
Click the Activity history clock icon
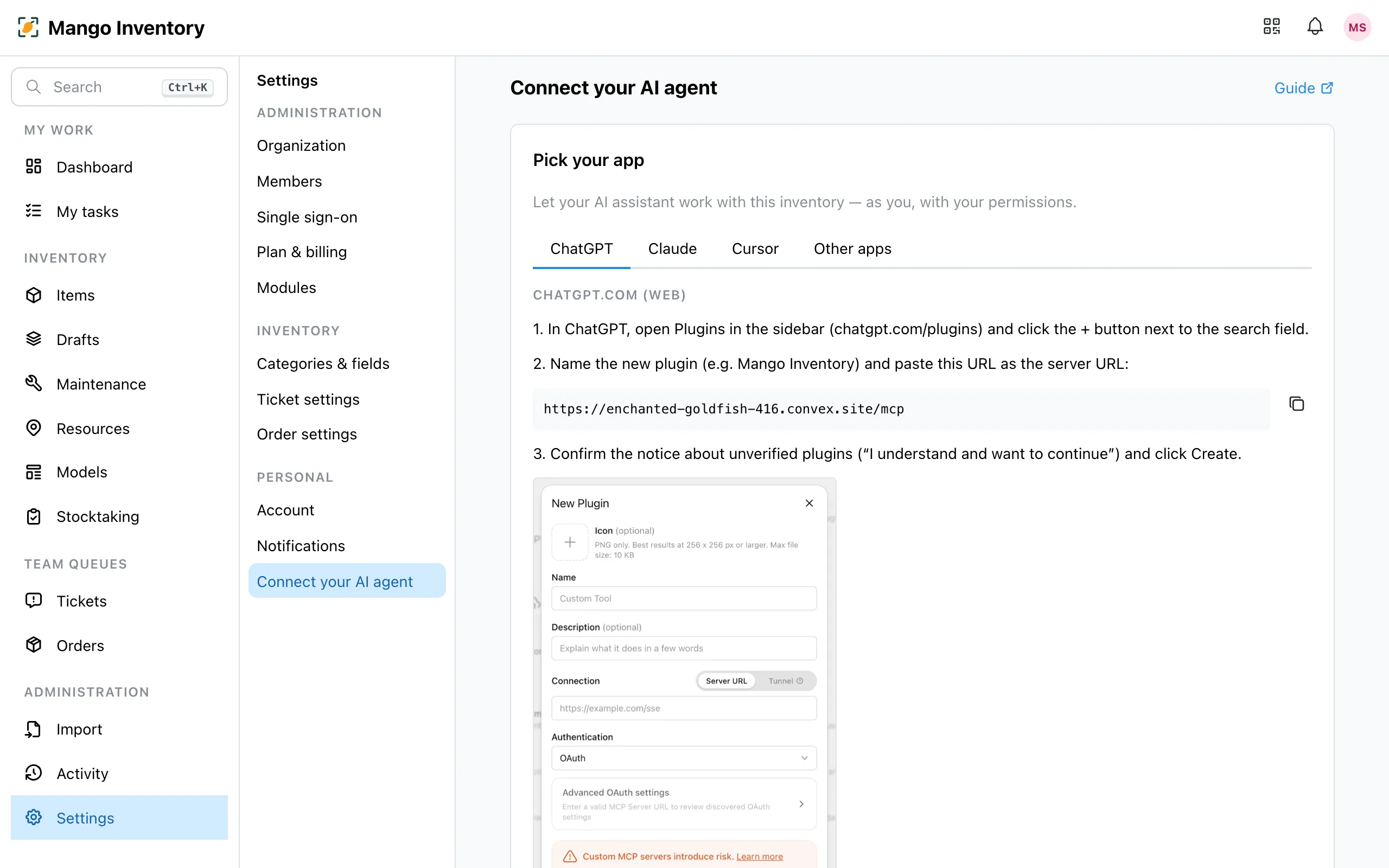coord(34,773)
